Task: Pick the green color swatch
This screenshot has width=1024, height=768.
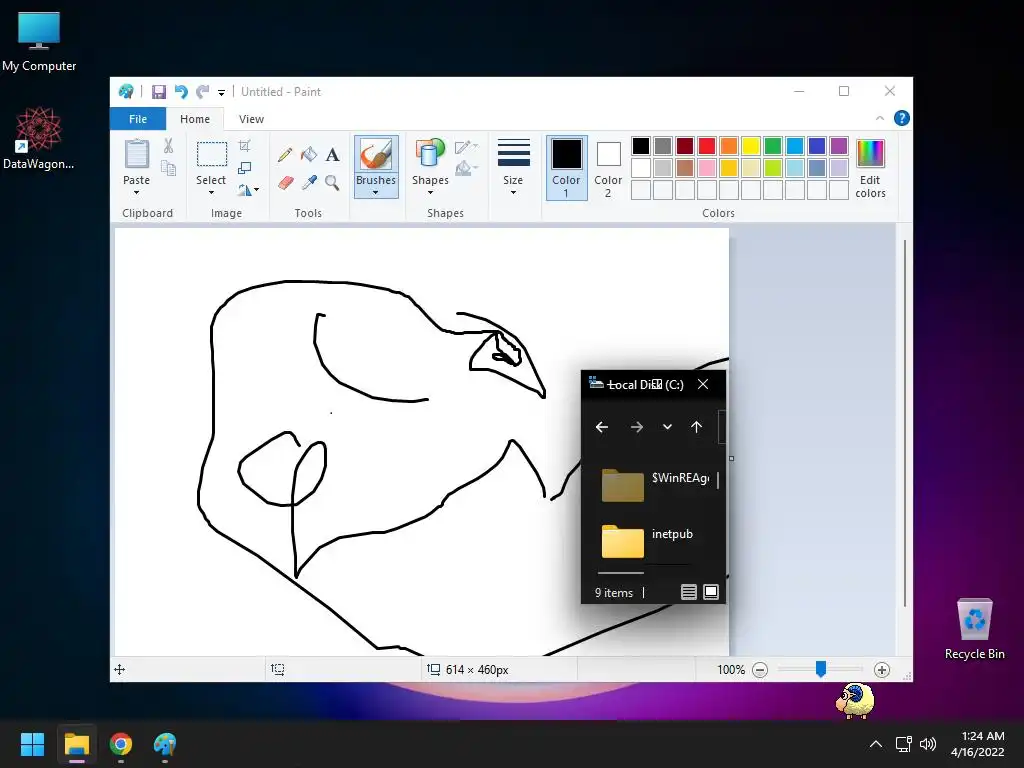Action: point(773,146)
